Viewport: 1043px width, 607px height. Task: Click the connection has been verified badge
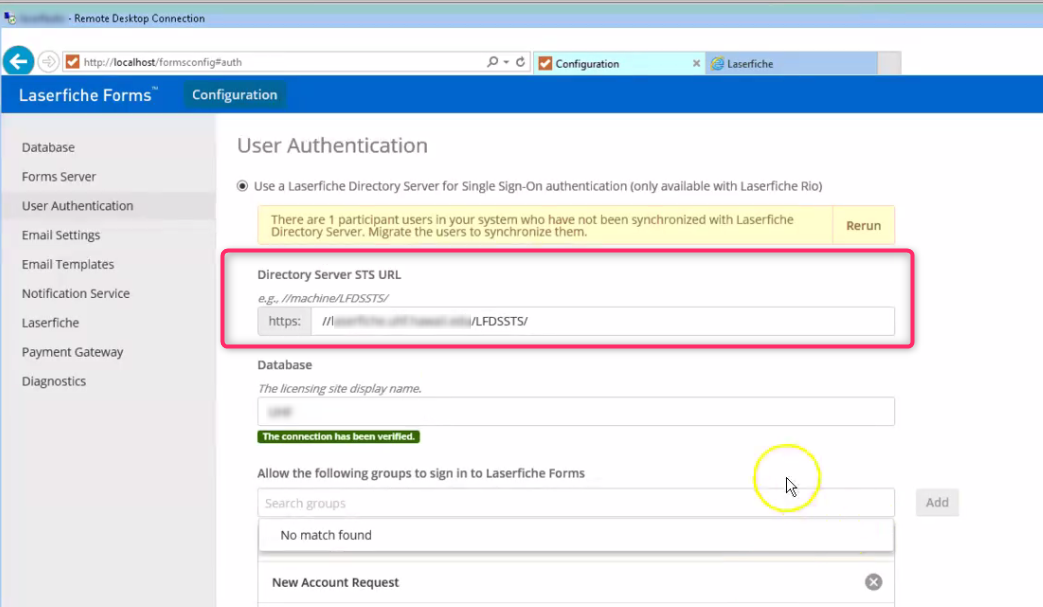coord(339,436)
